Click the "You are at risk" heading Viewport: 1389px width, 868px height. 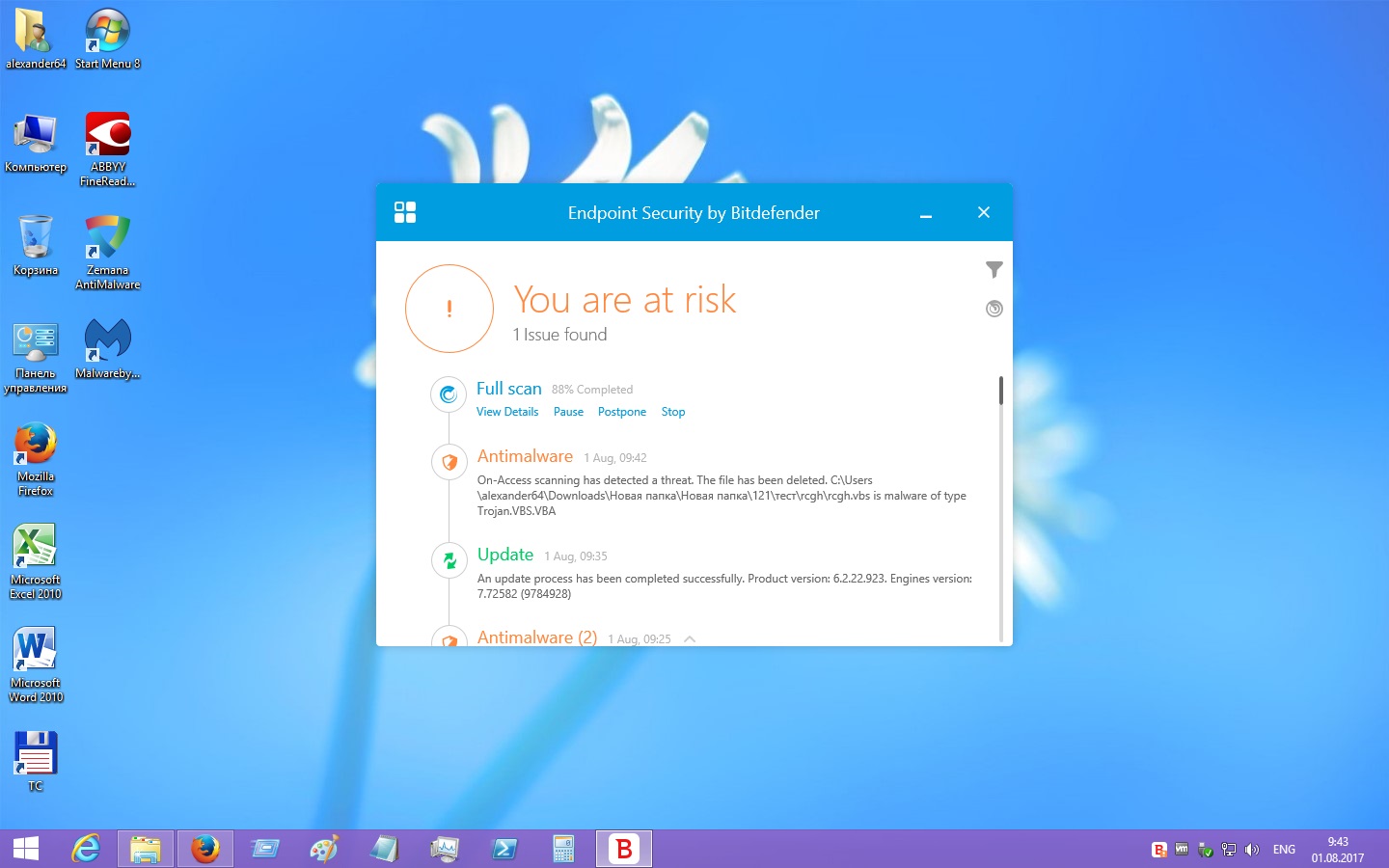(625, 300)
